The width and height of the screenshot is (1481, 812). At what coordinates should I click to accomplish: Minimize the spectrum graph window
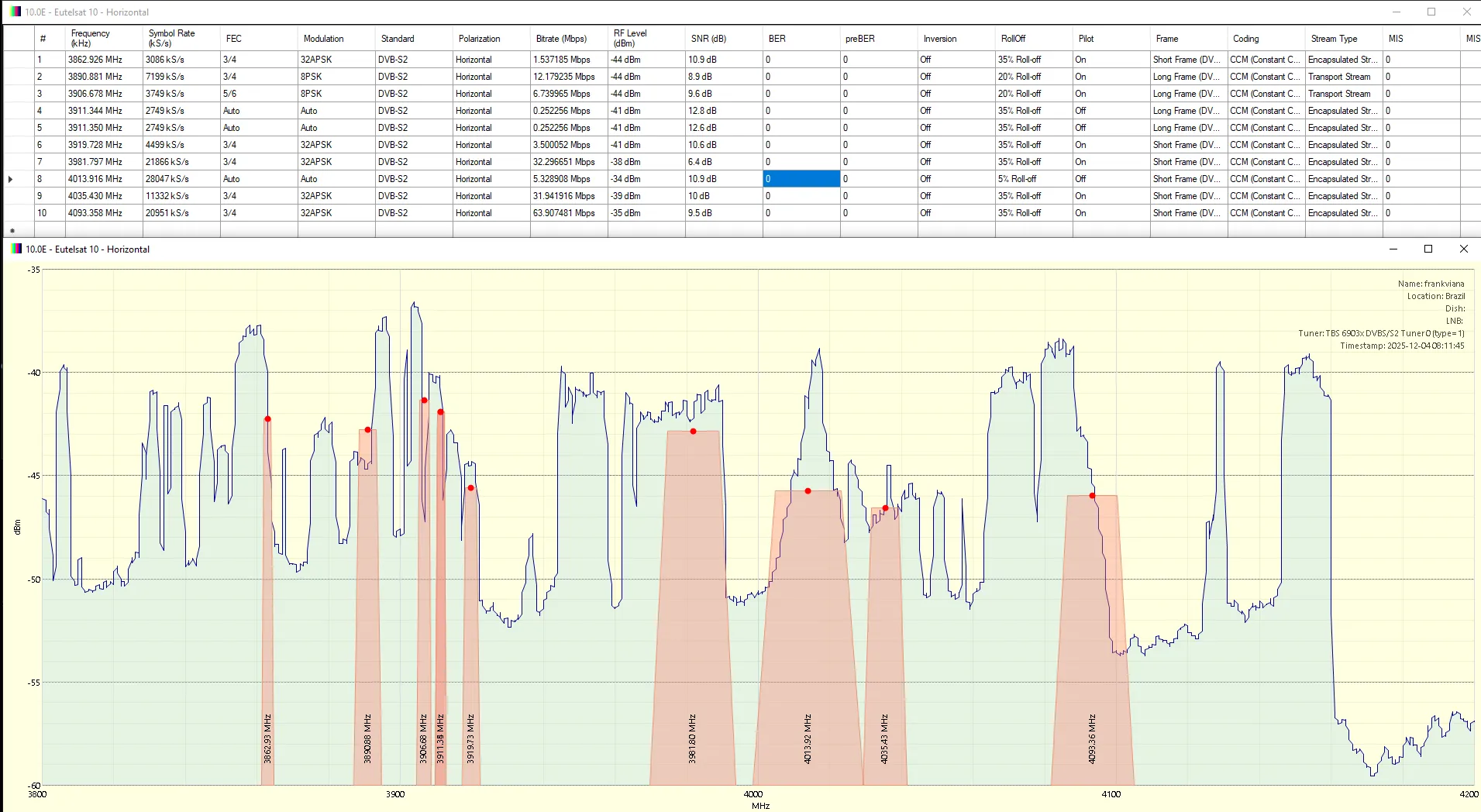[x=1393, y=249]
